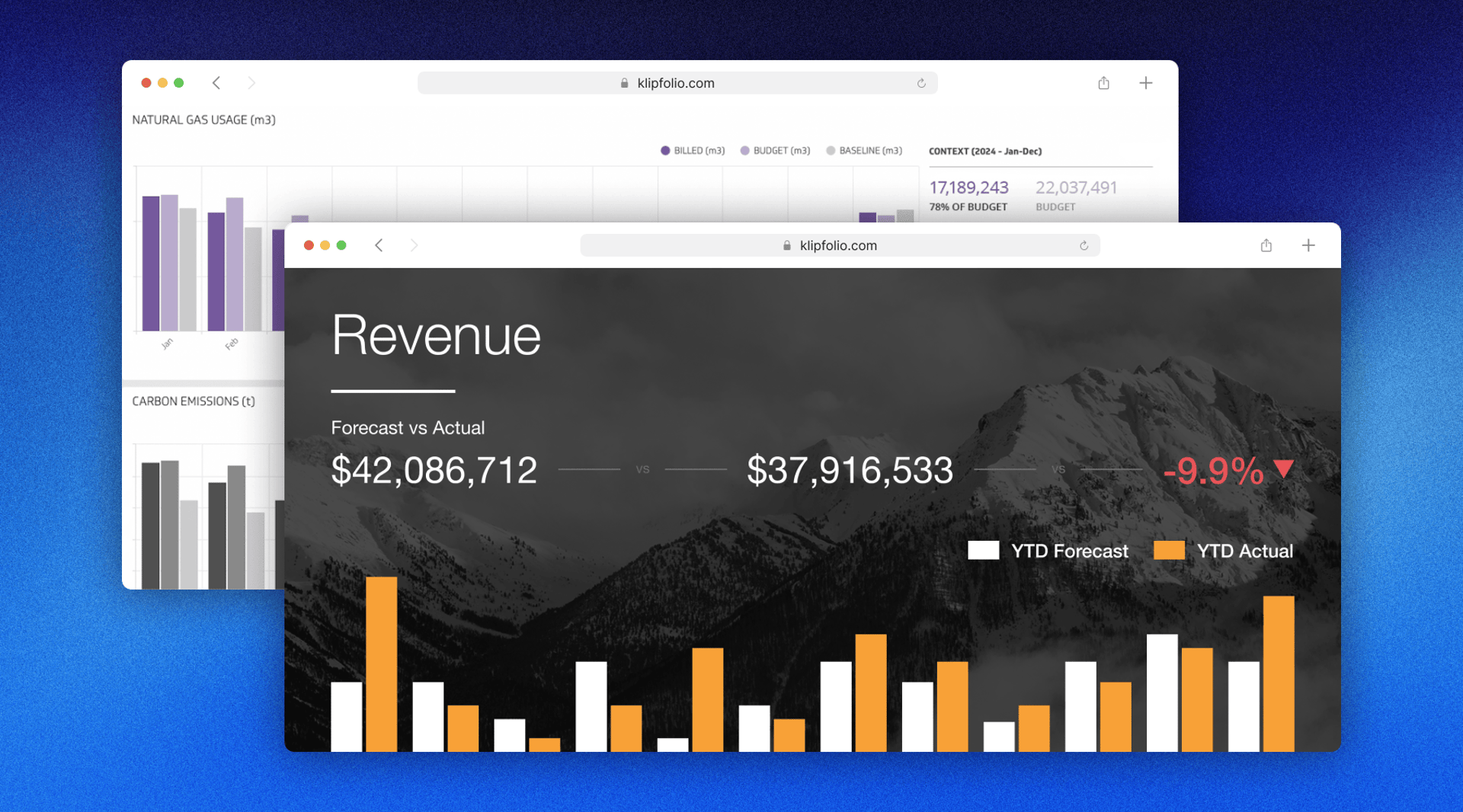Toggle the BILLED (m3) legend item
The width and height of the screenshot is (1463, 812).
tap(692, 150)
